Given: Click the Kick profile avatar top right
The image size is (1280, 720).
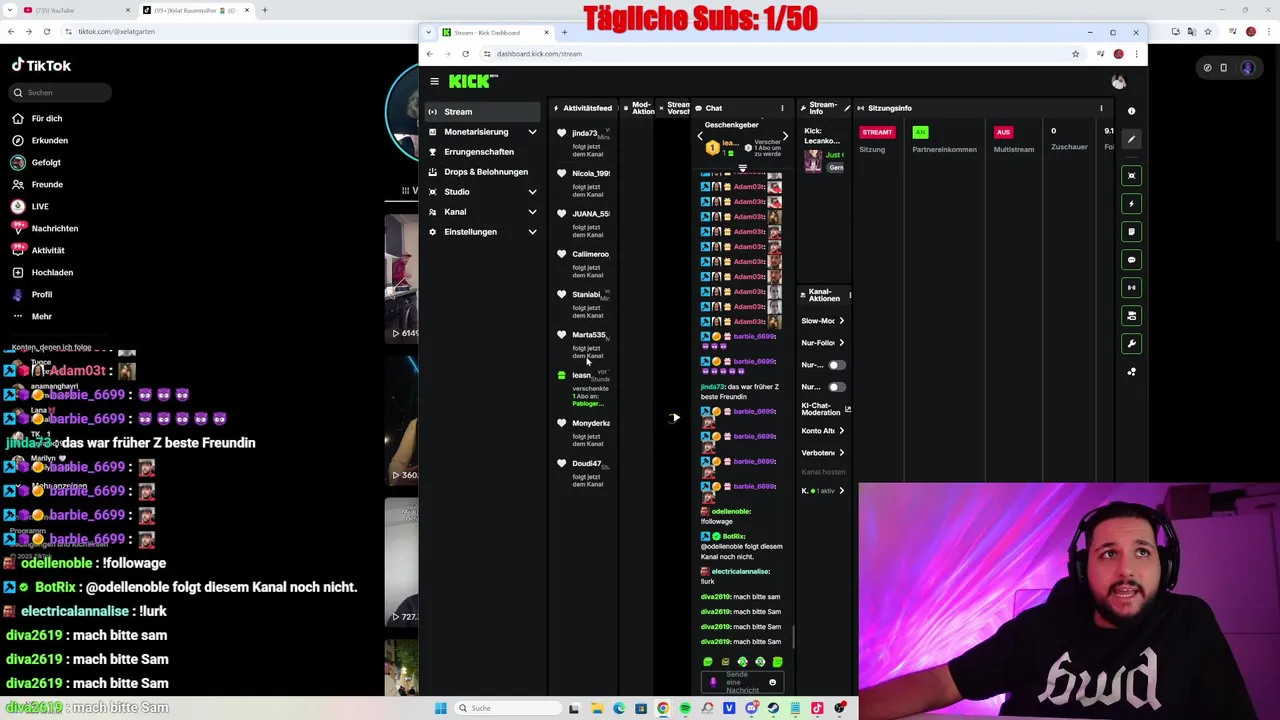Looking at the screenshot, I should coord(1119,81).
